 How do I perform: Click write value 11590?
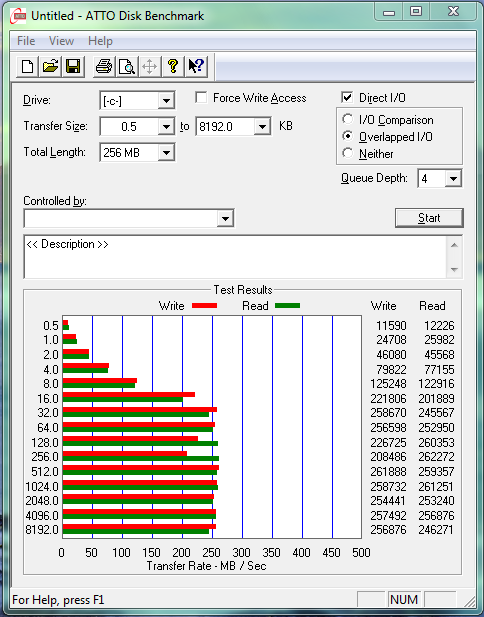(x=391, y=326)
